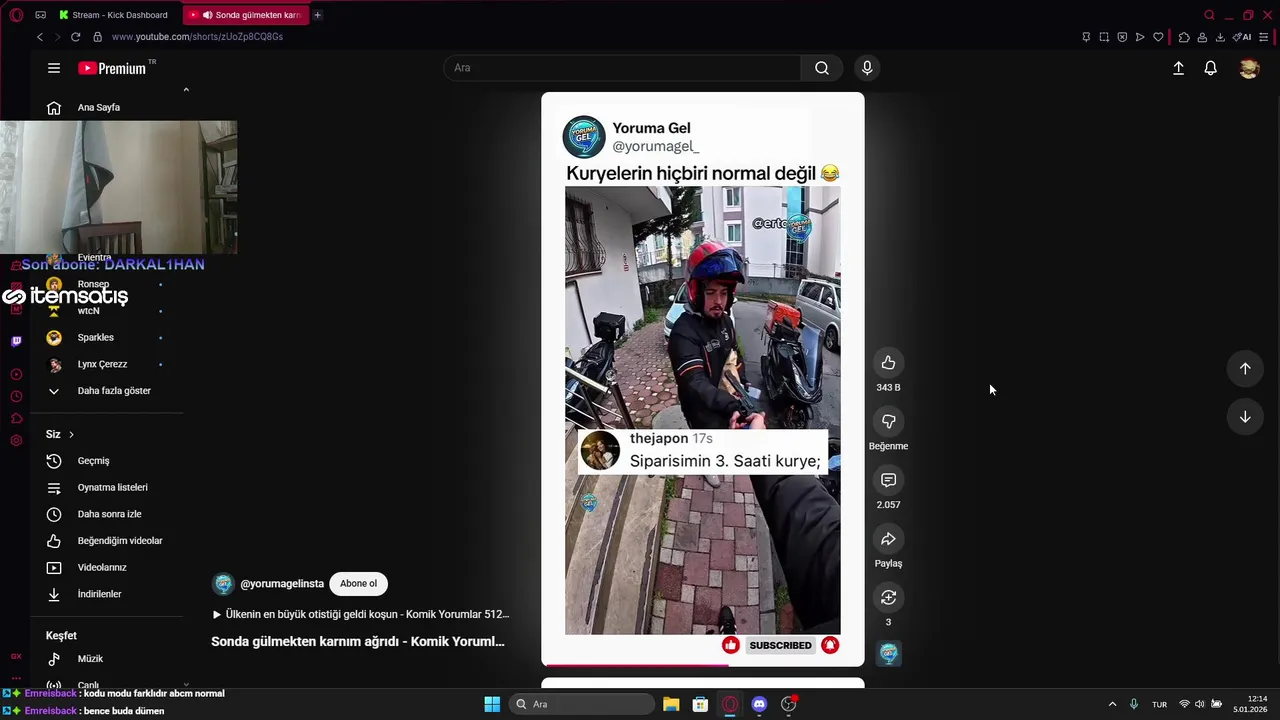Run search with magnifier button
1280x720 pixels.
pos(822,68)
